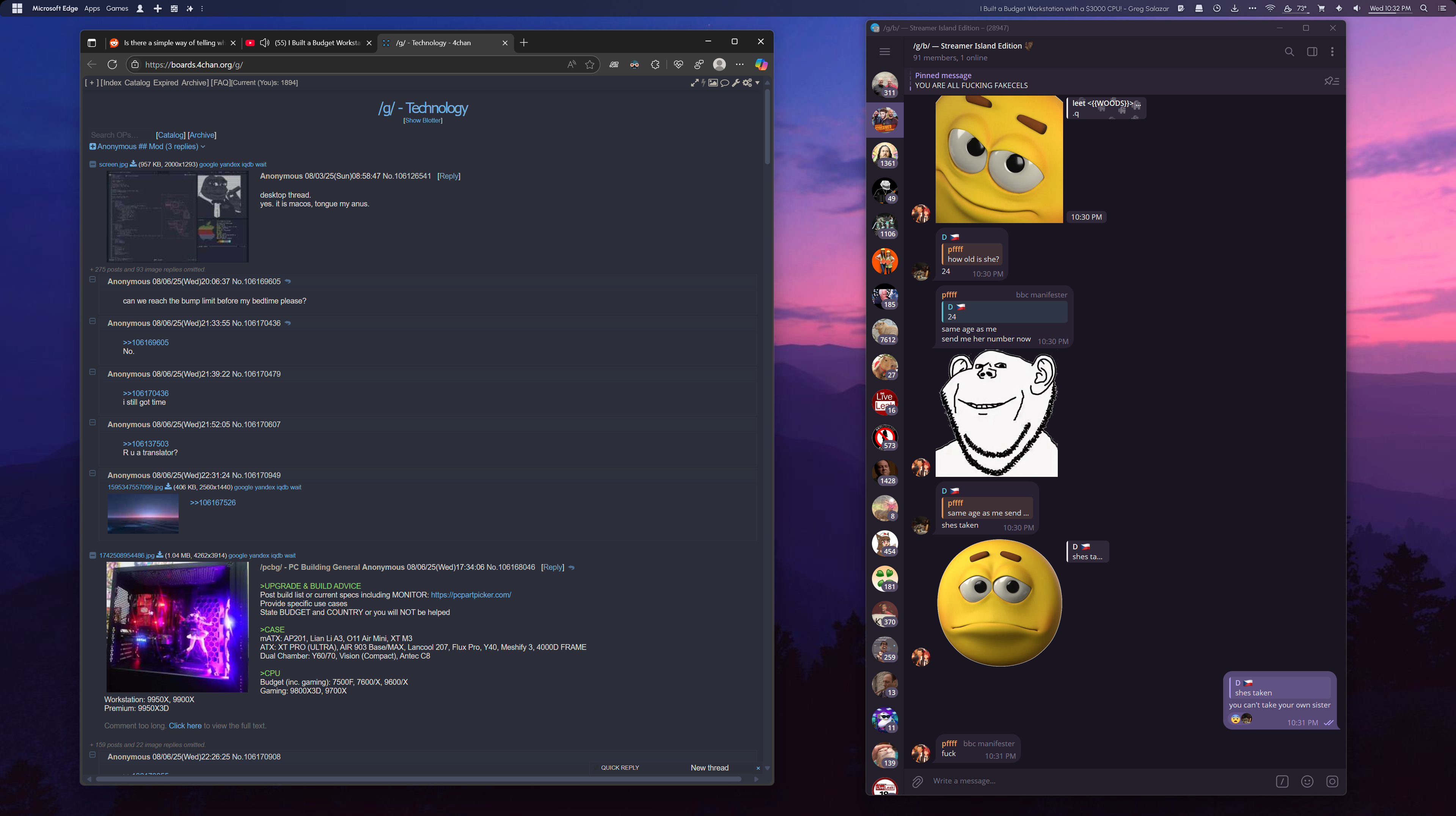
Task: Mute the YouTube tab via speaker icon
Action: (x=264, y=42)
